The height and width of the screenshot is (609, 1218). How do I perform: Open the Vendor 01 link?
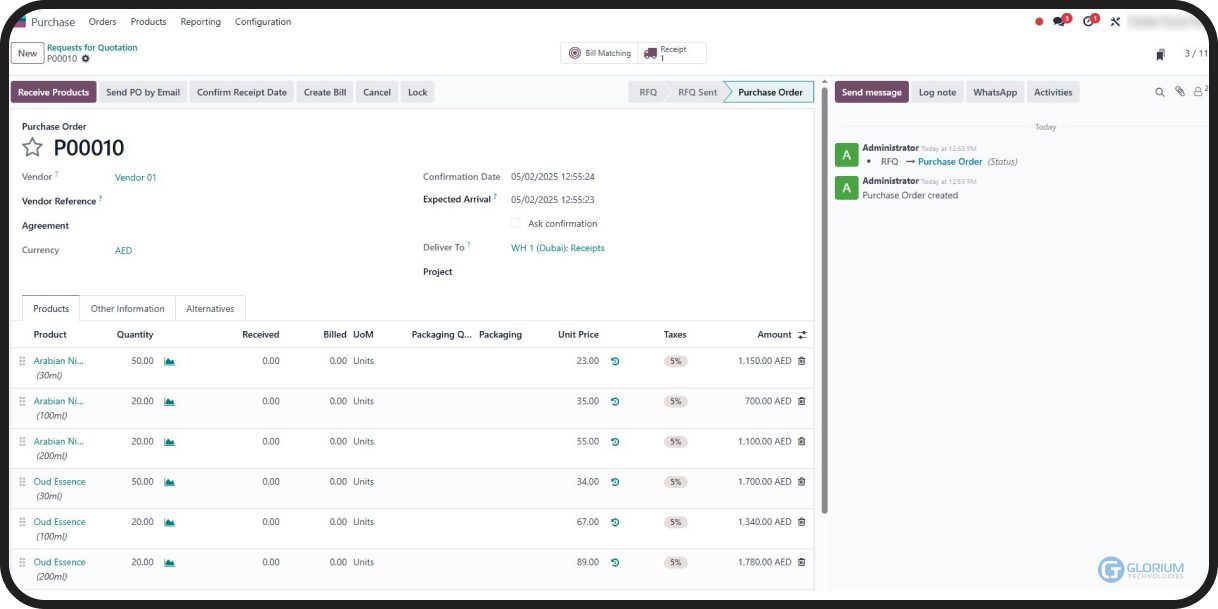tap(136, 177)
